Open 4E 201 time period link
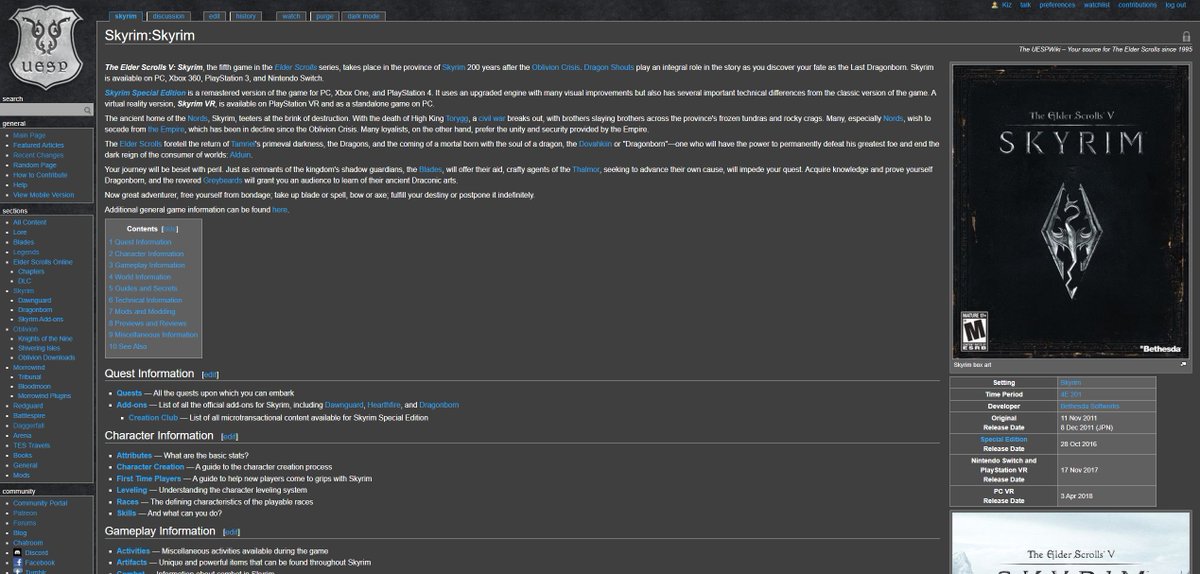Viewport: 1200px width, 574px height. pos(1069,395)
